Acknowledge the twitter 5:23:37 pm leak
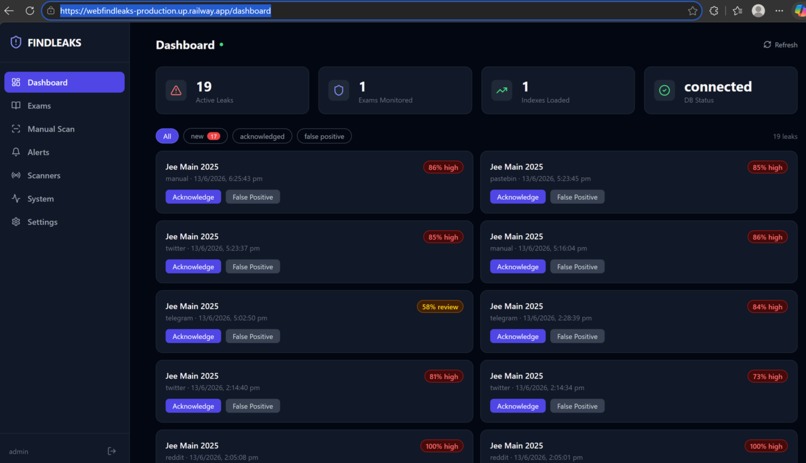Image resolution: width=806 pixels, height=463 pixels. tap(193, 267)
